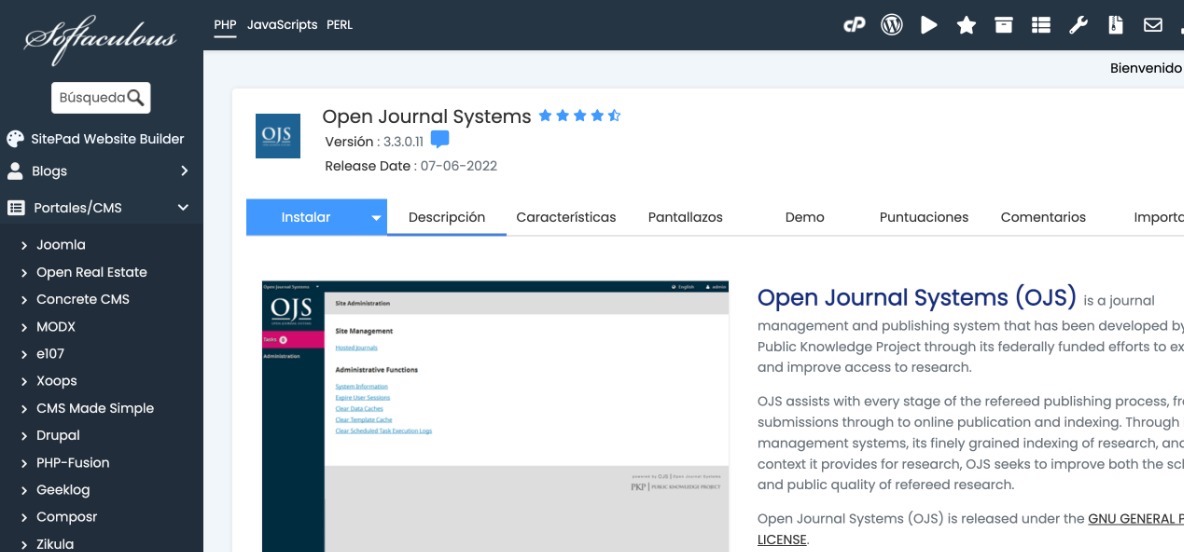Open the Demo tab
This screenshot has height=552, width=1184.
coord(805,217)
